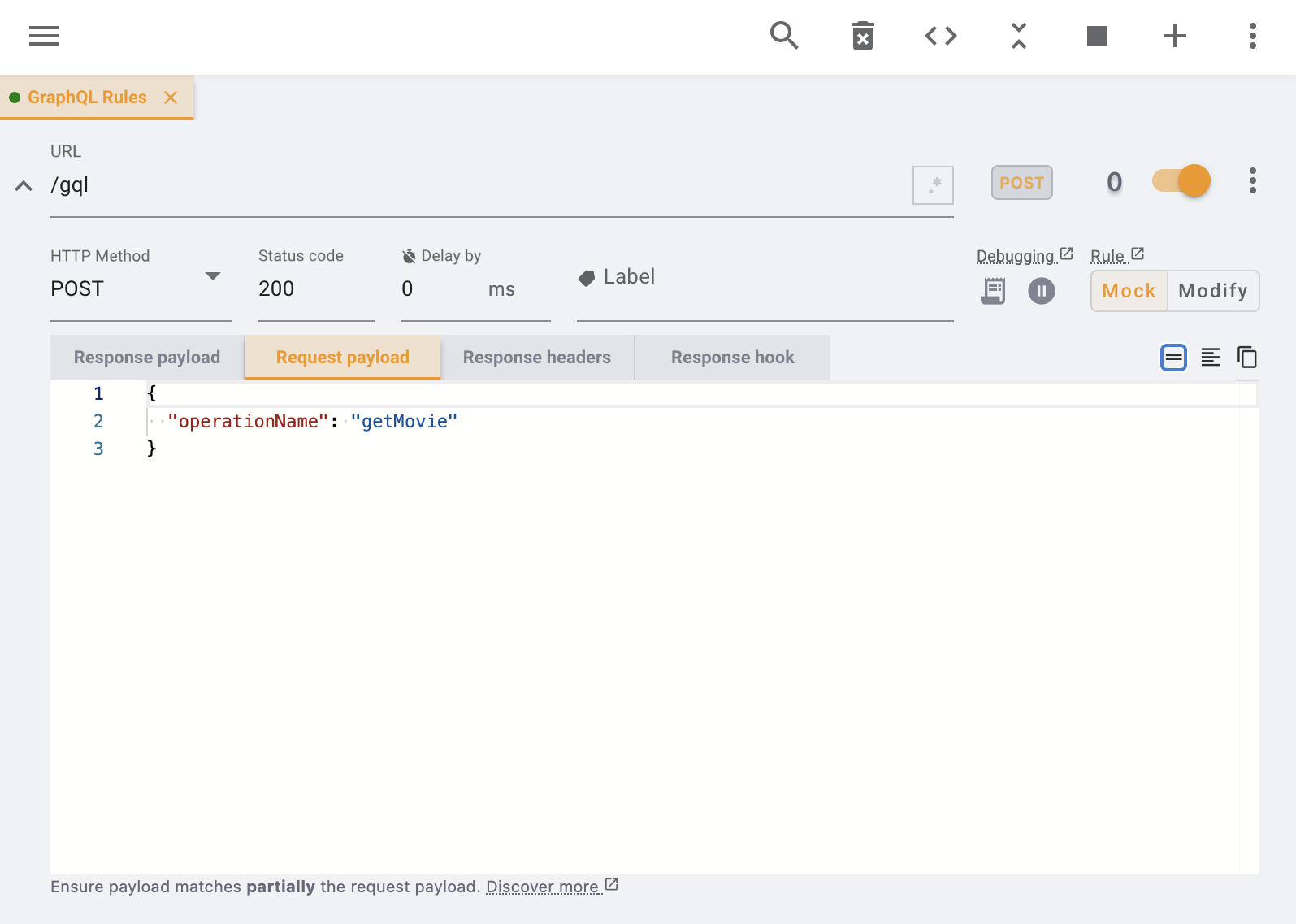Image resolution: width=1296 pixels, height=924 pixels.
Task: Select the Modify rule mode button
Action: 1212,291
